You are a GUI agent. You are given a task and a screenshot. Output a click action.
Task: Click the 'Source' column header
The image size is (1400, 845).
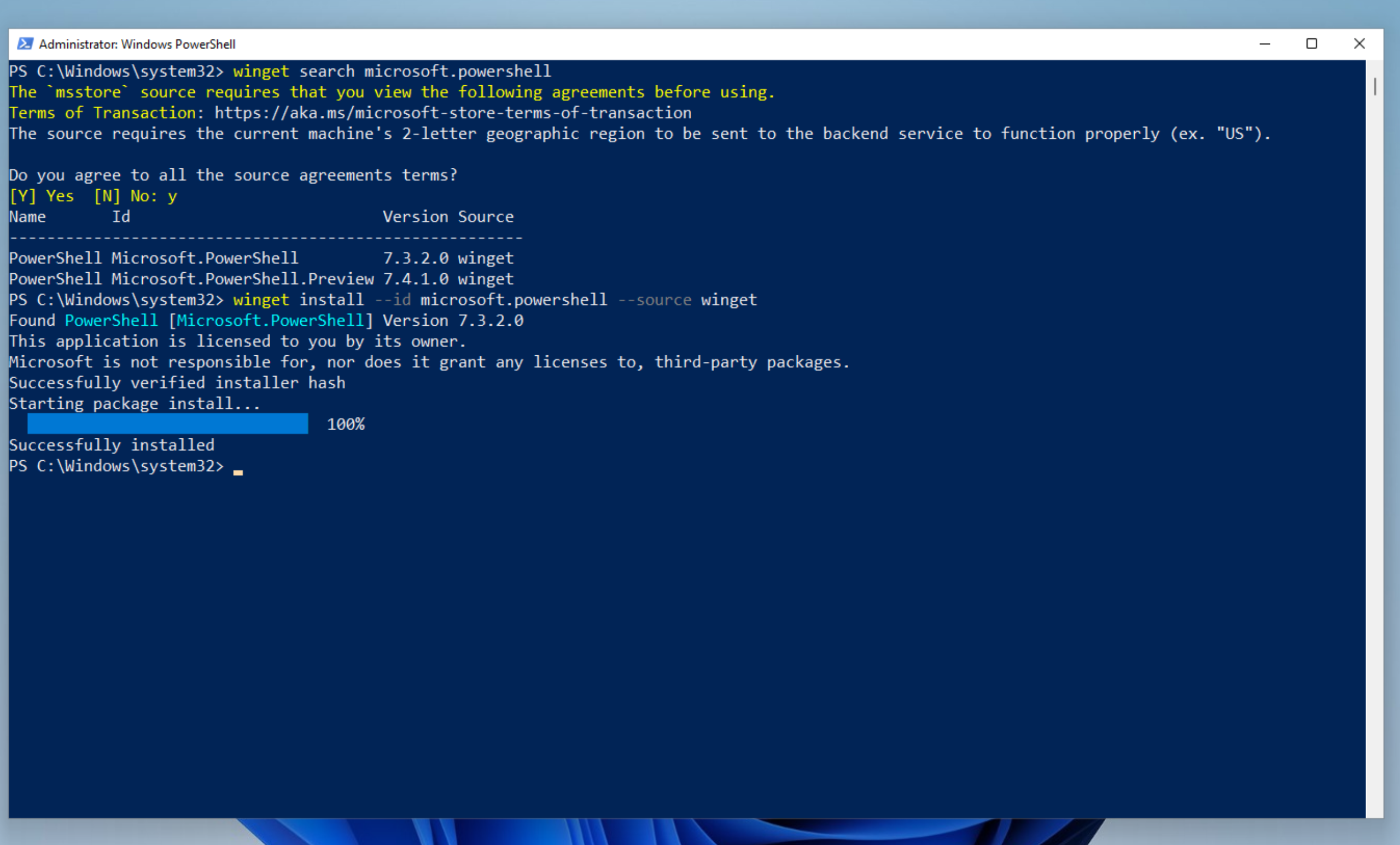coord(486,217)
